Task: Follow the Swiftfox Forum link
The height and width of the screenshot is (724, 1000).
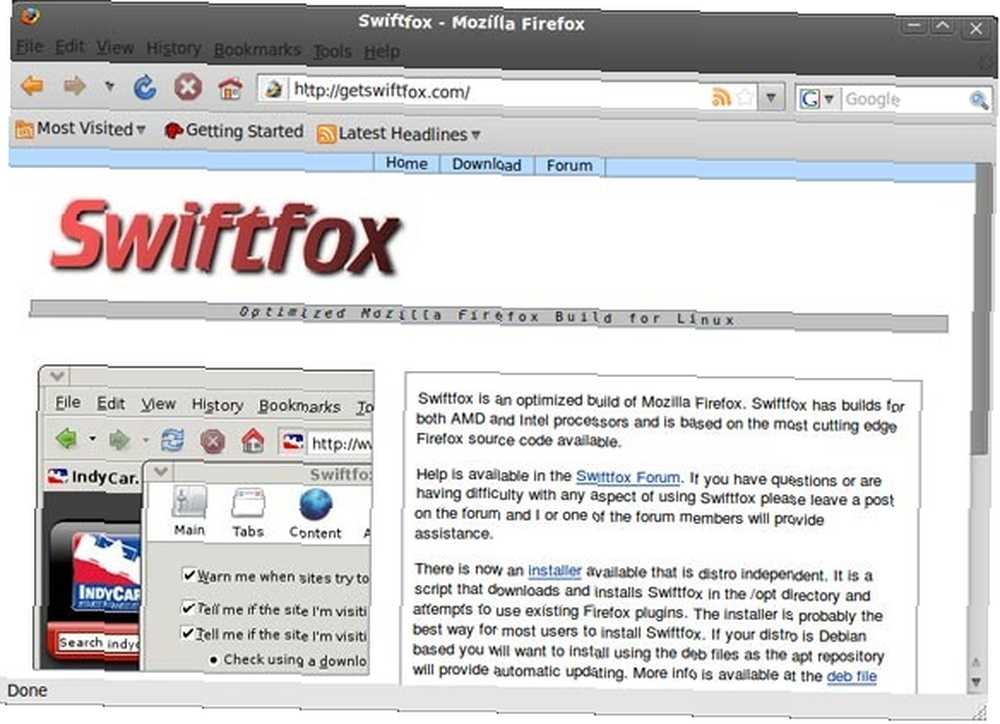Action: click(628, 477)
